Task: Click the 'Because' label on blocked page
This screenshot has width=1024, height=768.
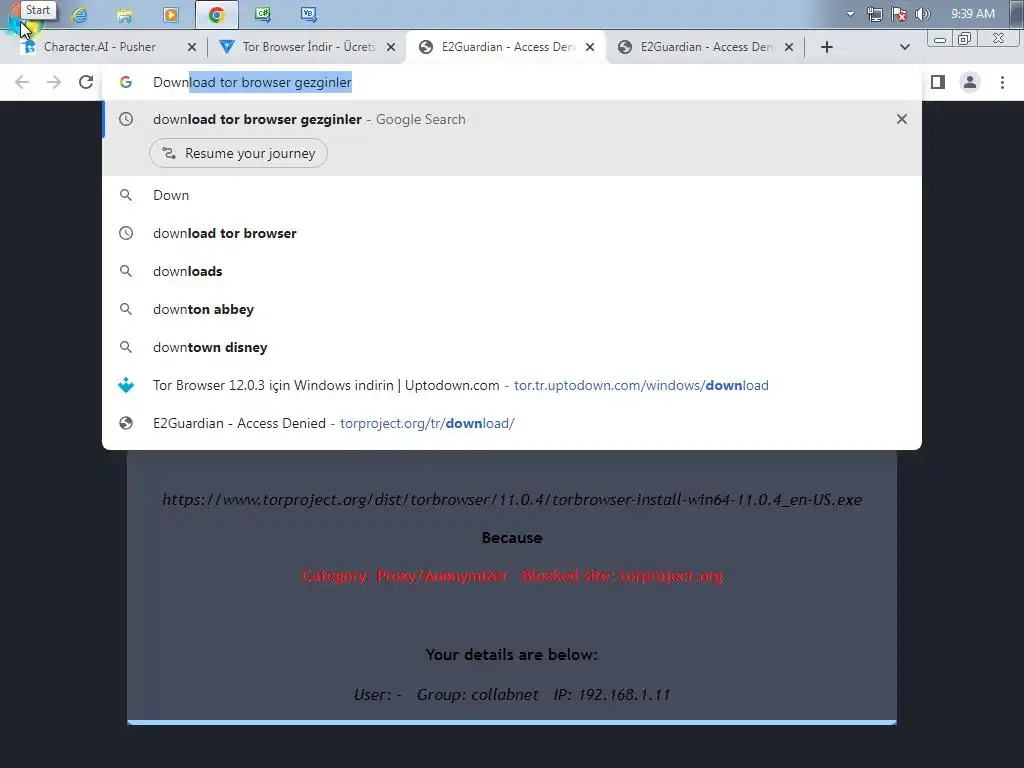Action: 512,537
